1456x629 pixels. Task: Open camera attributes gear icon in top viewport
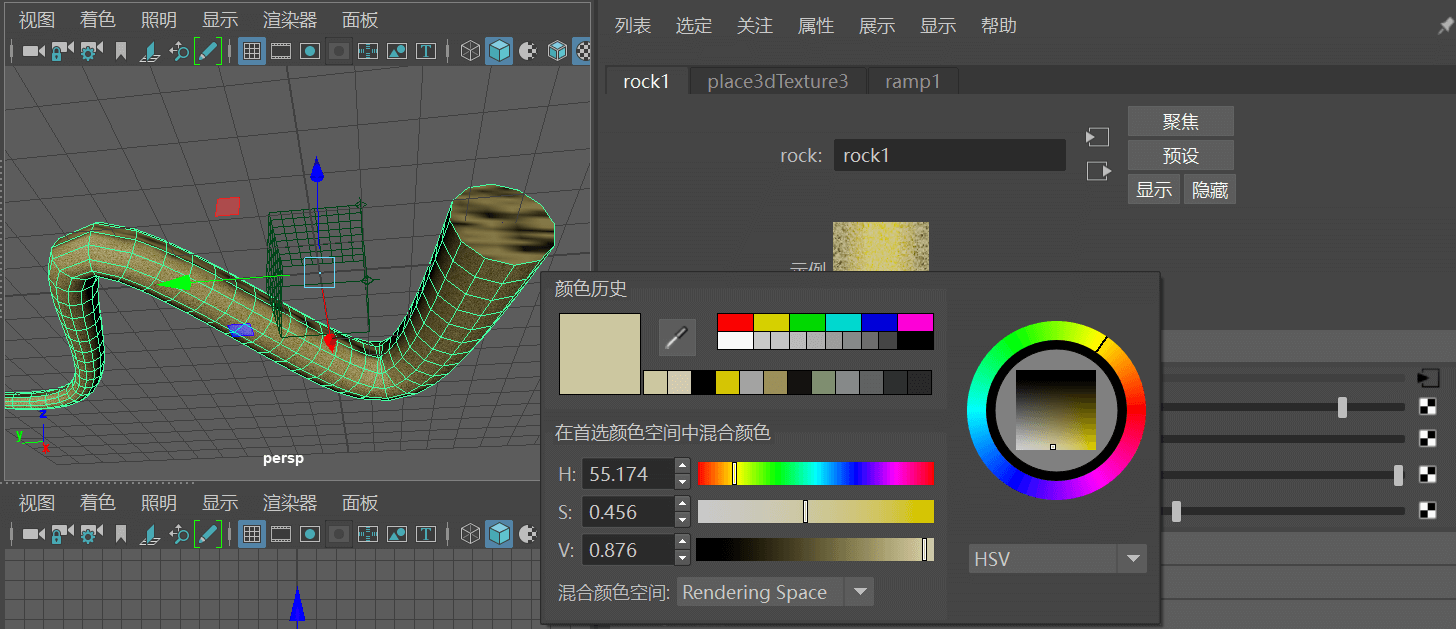pyautogui.click(x=91, y=50)
